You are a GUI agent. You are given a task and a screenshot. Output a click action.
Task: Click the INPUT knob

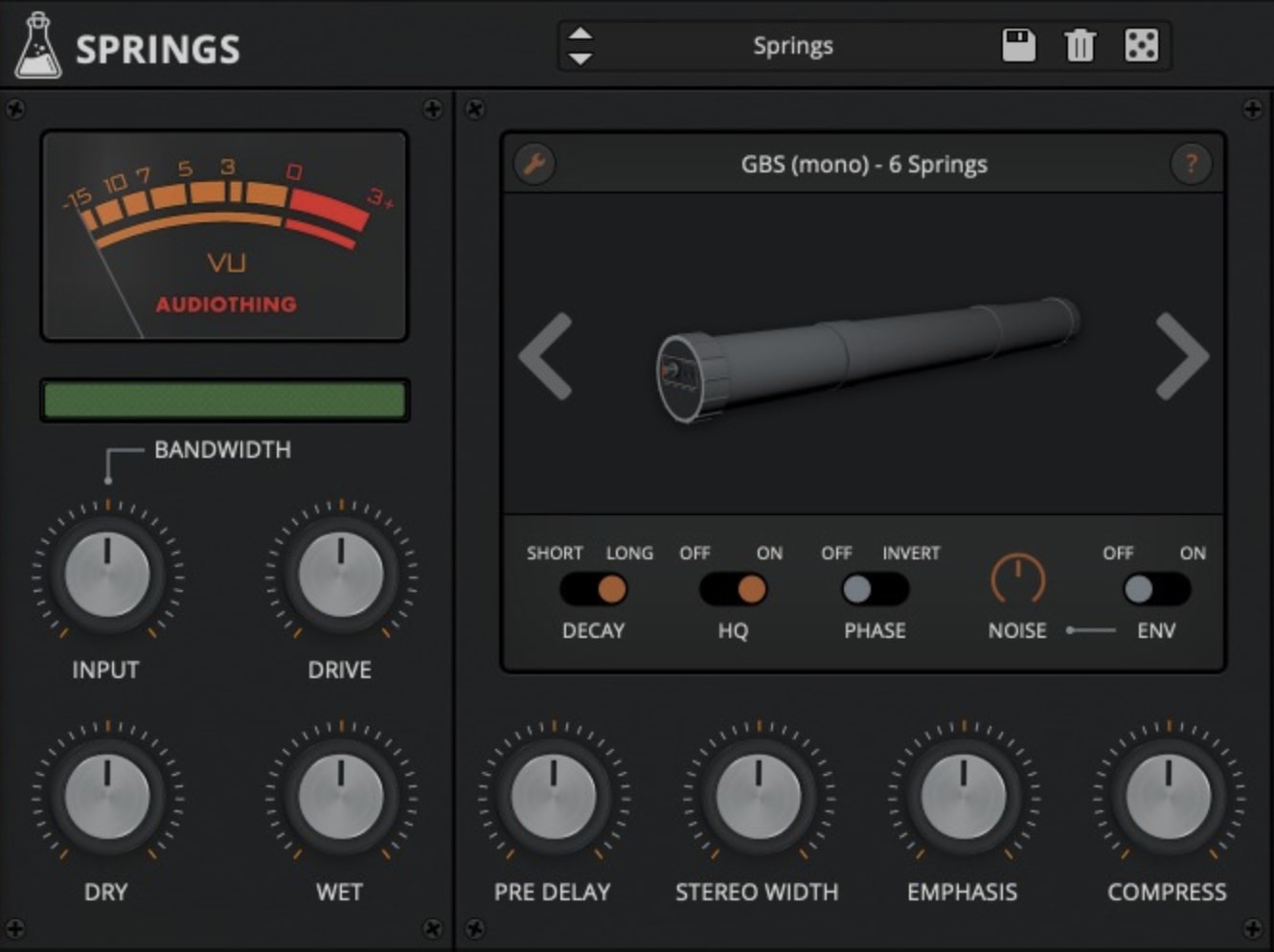click(107, 574)
